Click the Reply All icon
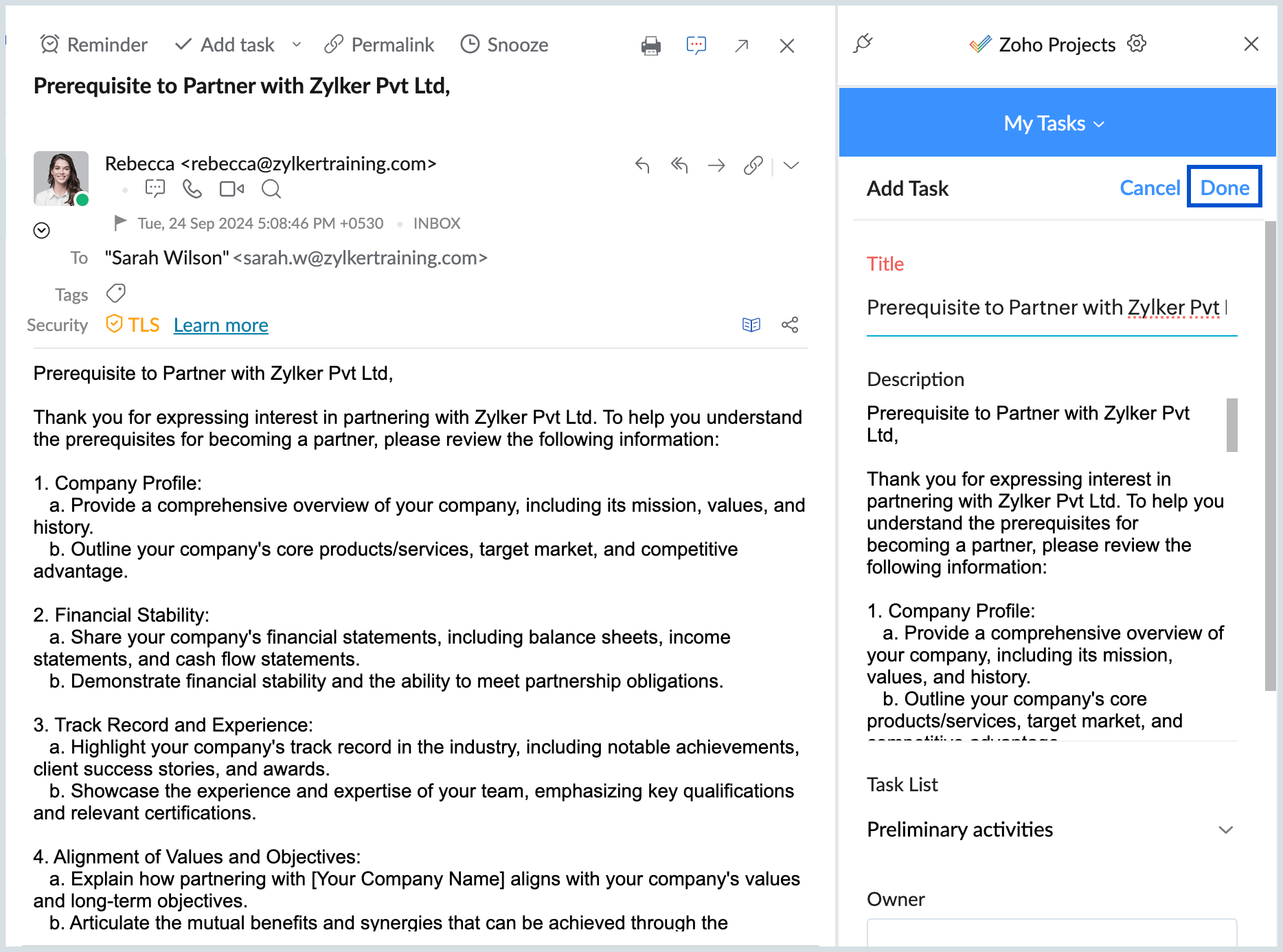The image size is (1283, 952). coord(679,166)
